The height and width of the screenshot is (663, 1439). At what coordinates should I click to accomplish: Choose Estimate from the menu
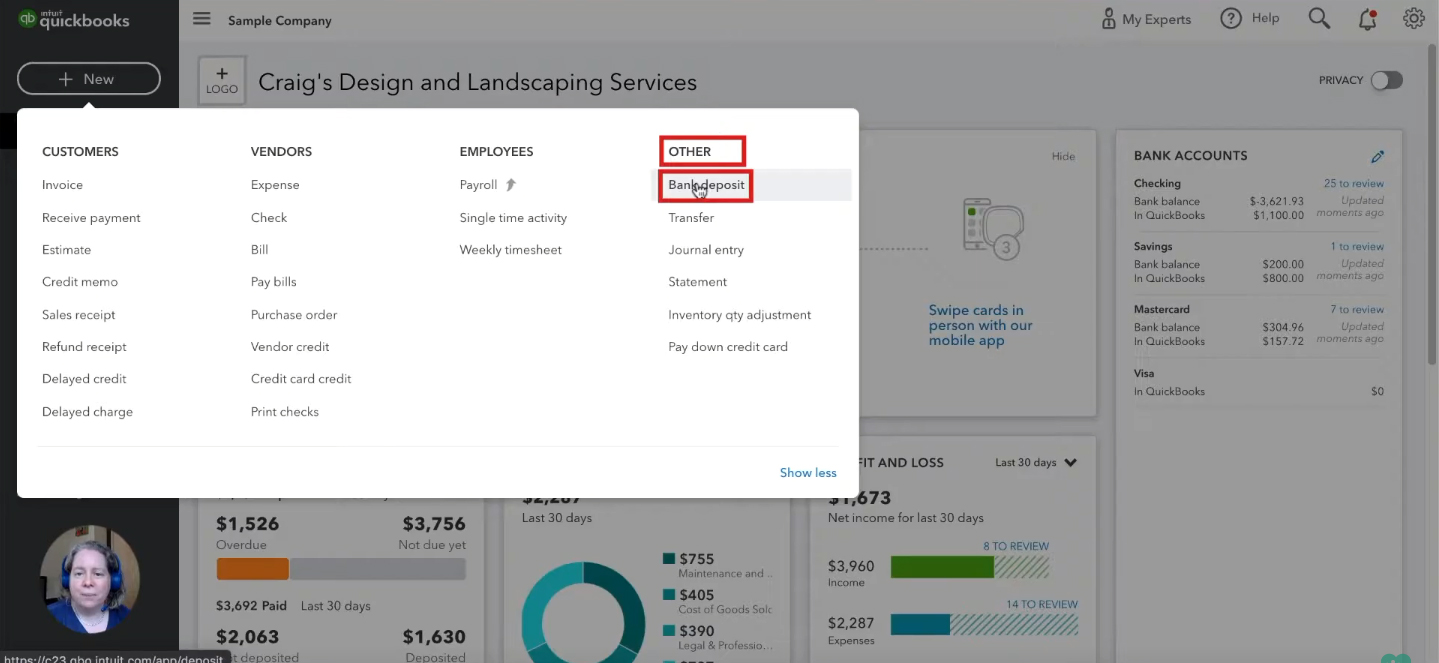[x=66, y=250]
